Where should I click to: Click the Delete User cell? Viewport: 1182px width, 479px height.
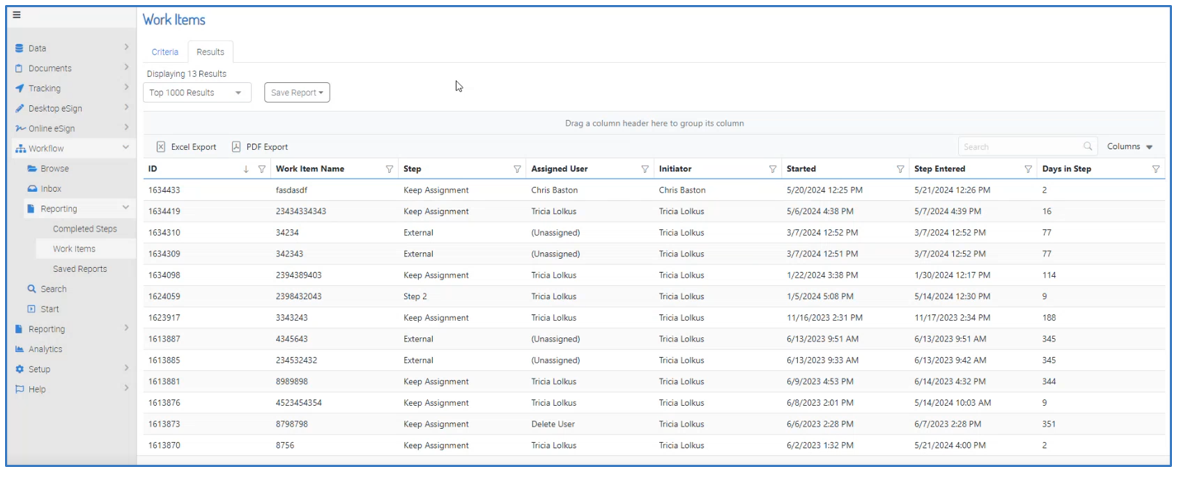click(553, 424)
